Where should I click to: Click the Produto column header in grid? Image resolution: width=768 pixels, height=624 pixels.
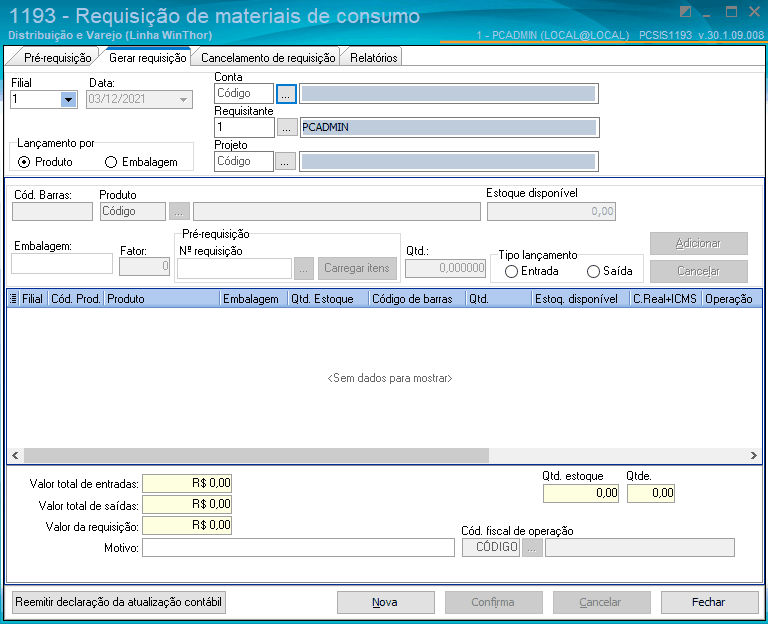pyautogui.click(x=162, y=299)
